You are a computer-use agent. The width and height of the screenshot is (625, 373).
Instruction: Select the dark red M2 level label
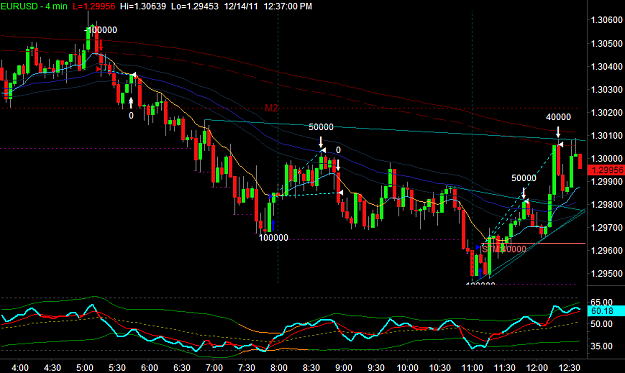[x=271, y=108]
